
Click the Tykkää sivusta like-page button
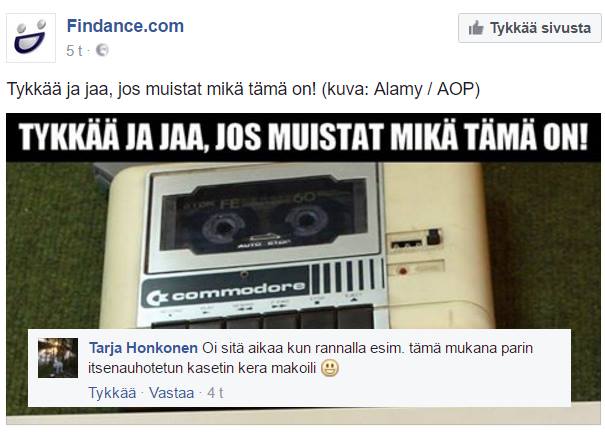(x=529, y=28)
